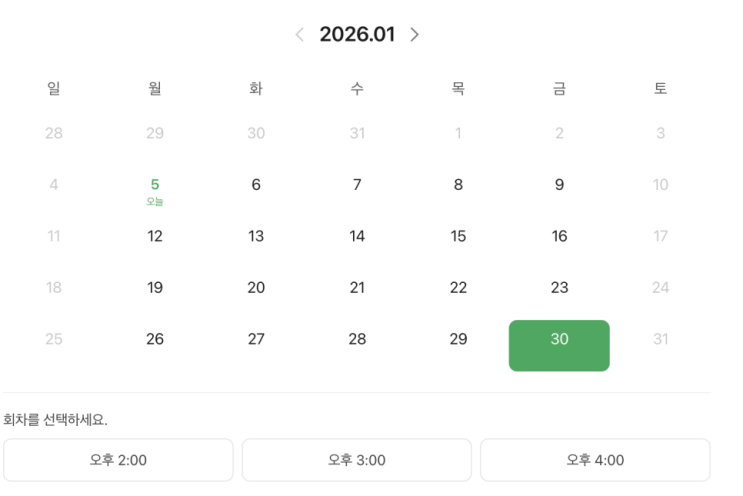
Task: Select the 오후 2:00 time slot
Action: (118, 460)
